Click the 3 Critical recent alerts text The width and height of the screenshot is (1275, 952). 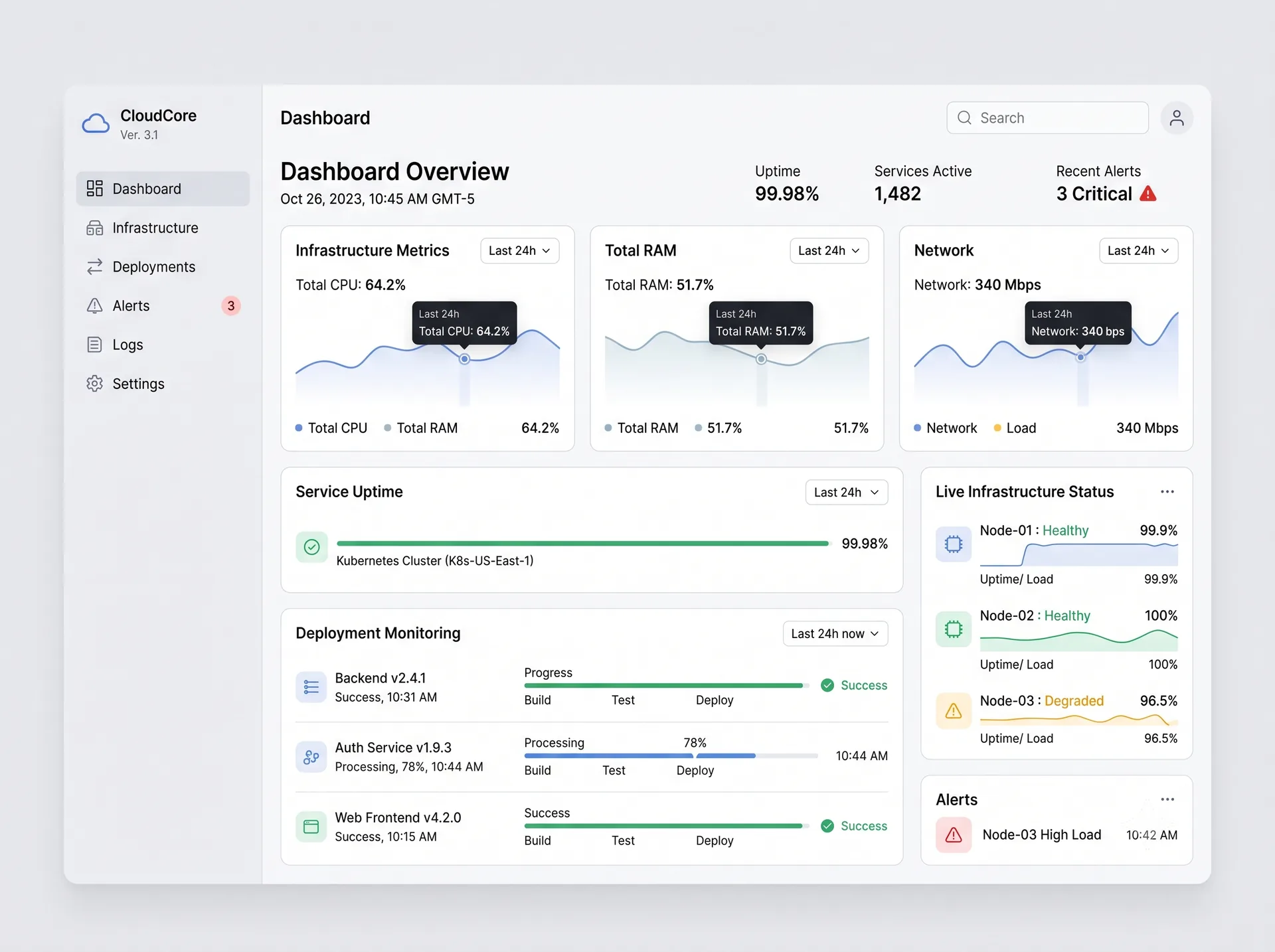[1094, 194]
